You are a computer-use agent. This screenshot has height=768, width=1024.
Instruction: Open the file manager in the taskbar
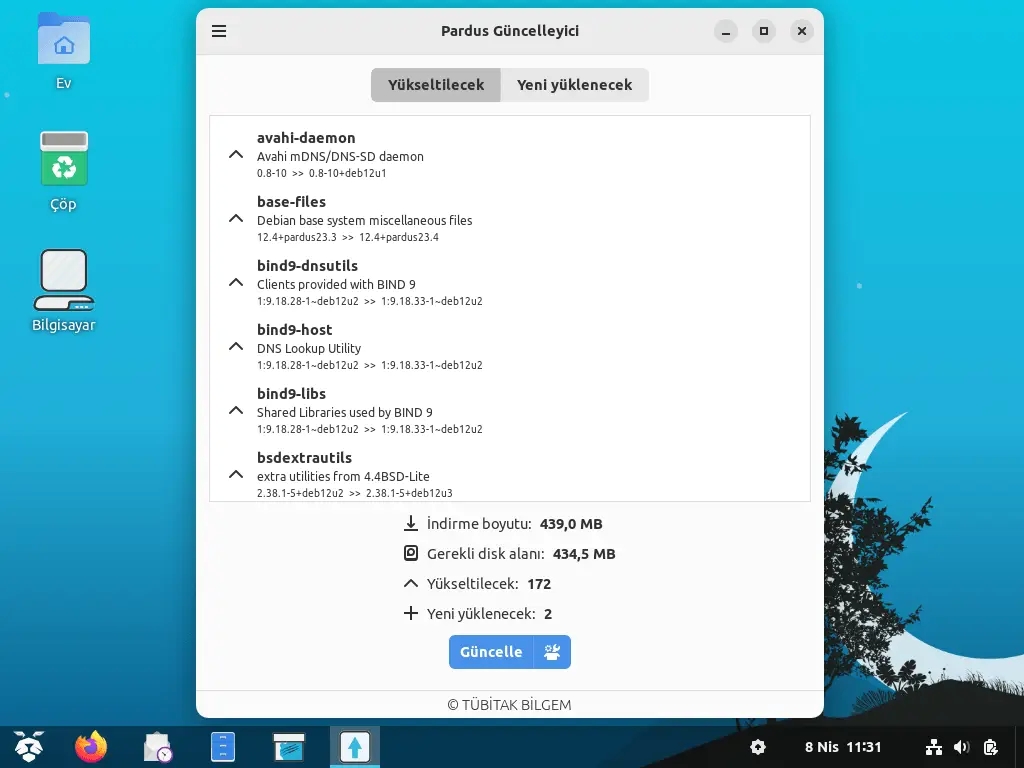tap(223, 746)
